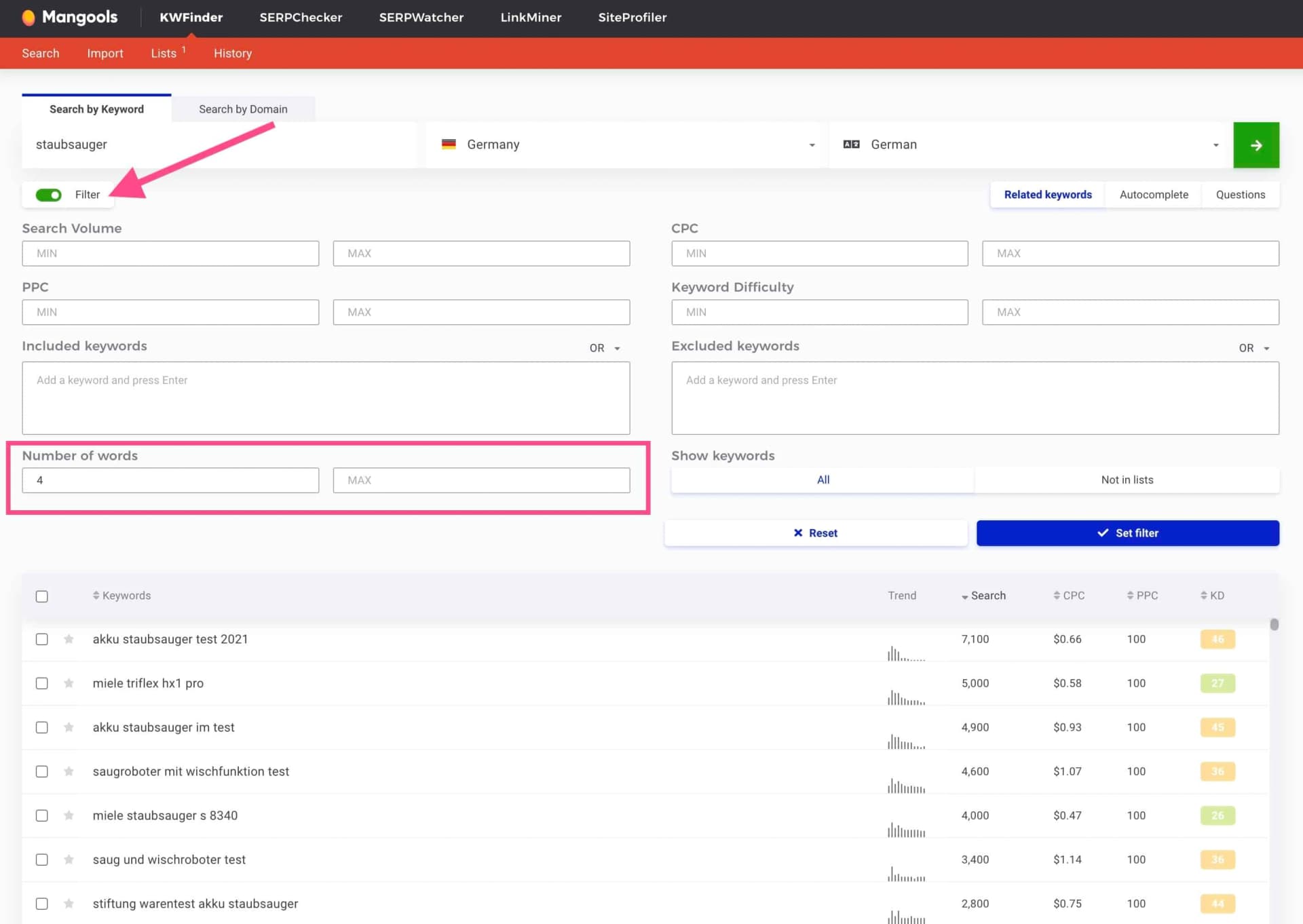This screenshot has height=924, width=1303.
Task: Open the Germany location dropdown
Action: coord(812,145)
